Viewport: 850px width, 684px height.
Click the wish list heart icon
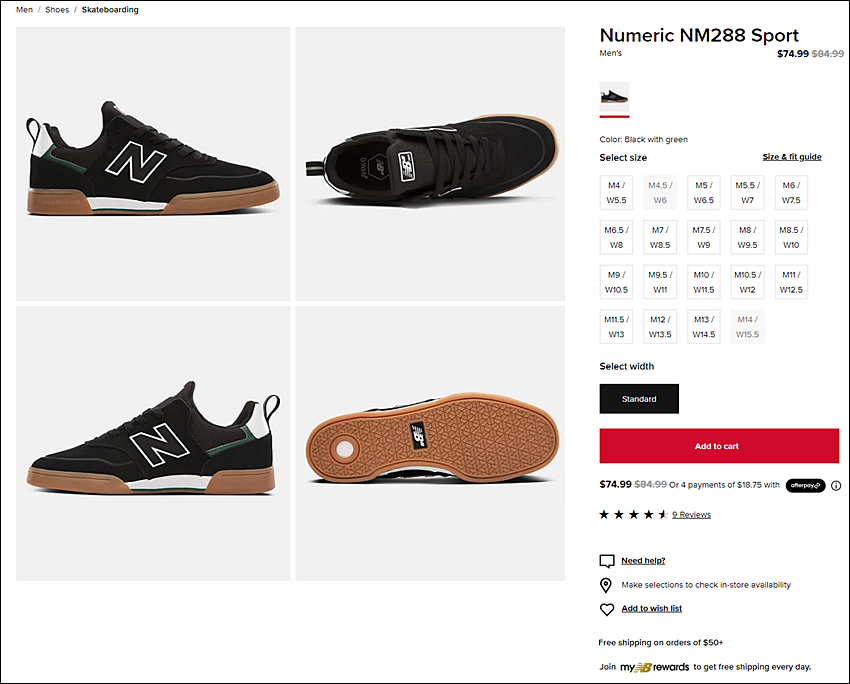click(607, 609)
